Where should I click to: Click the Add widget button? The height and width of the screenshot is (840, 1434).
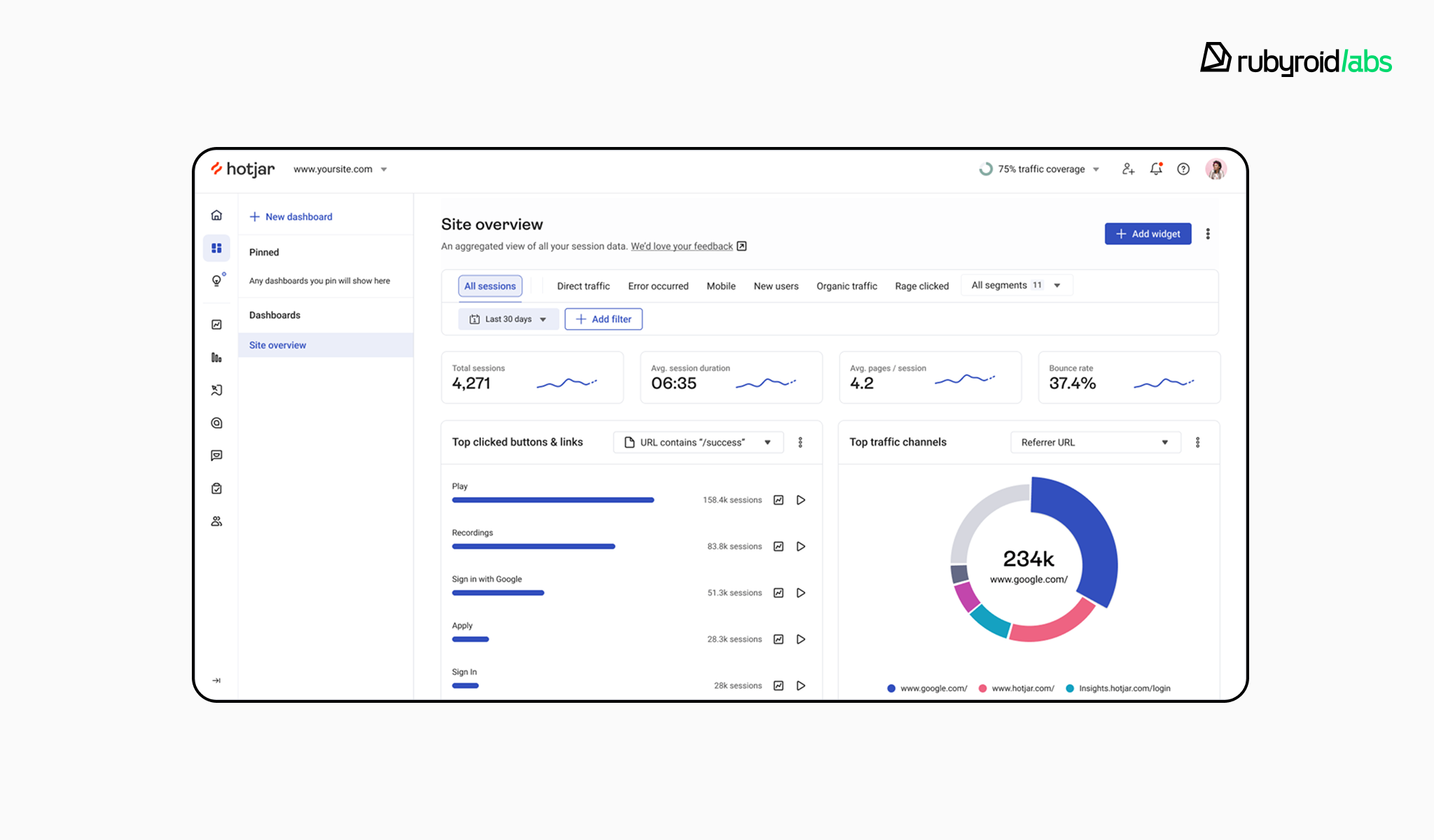1148,234
